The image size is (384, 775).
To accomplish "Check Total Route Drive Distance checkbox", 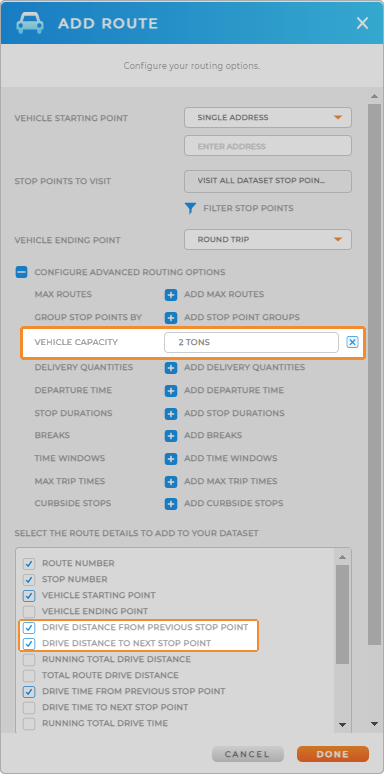I will [x=29, y=676].
